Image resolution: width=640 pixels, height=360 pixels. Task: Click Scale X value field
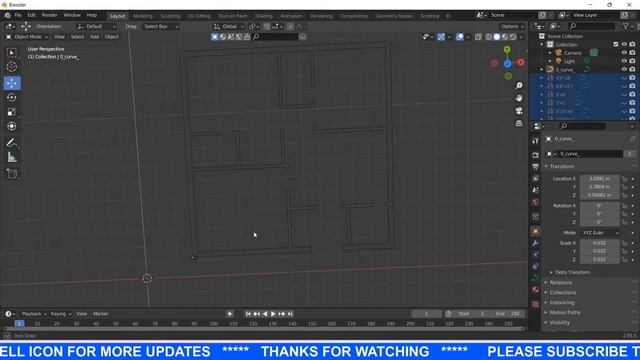[x=600, y=243]
